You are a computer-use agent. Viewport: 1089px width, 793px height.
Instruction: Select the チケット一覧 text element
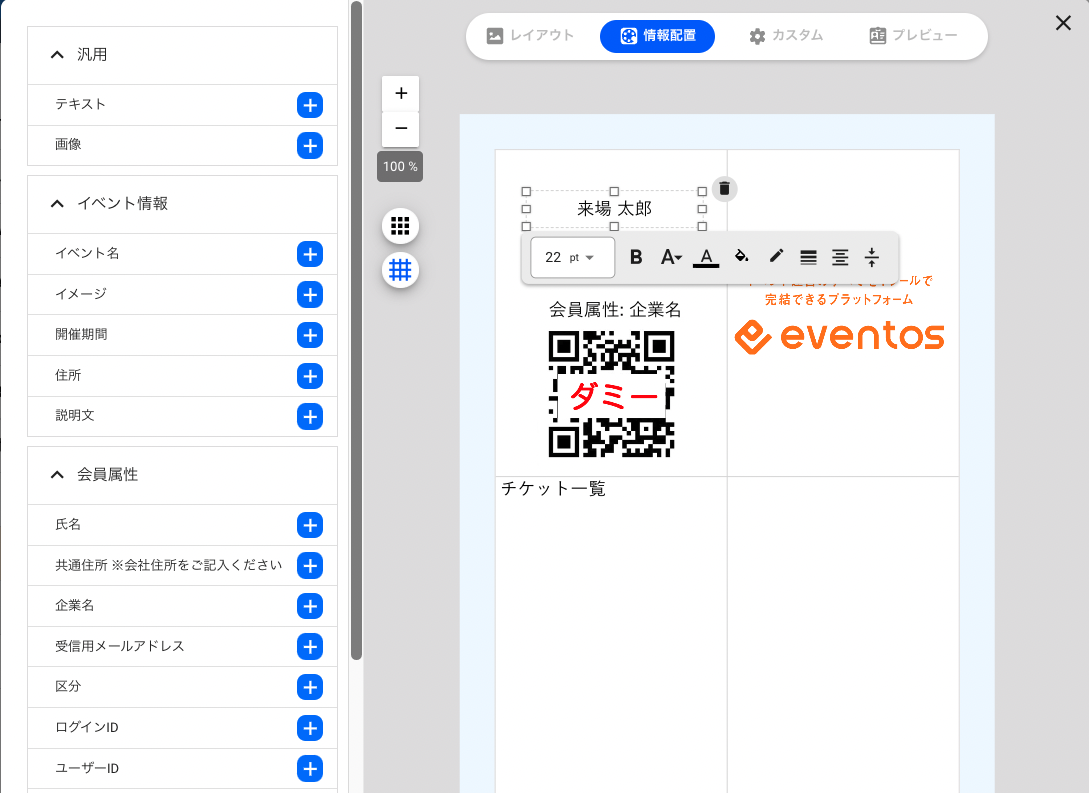click(554, 489)
